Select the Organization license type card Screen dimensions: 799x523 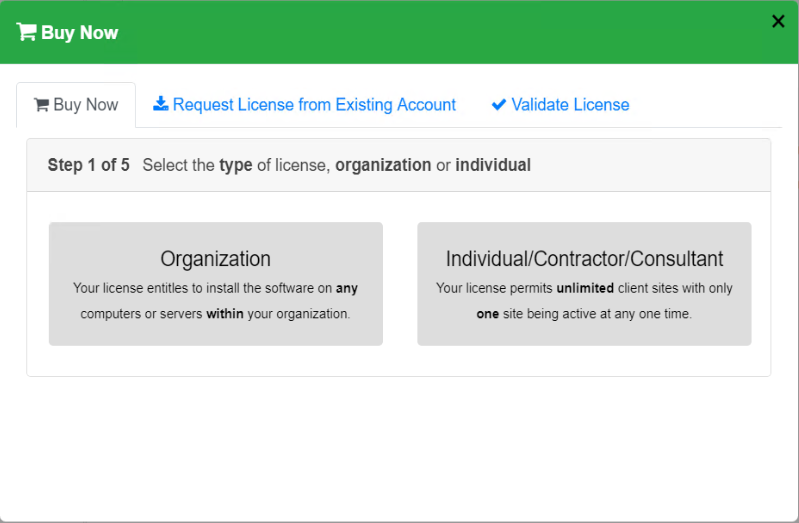[216, 284]
